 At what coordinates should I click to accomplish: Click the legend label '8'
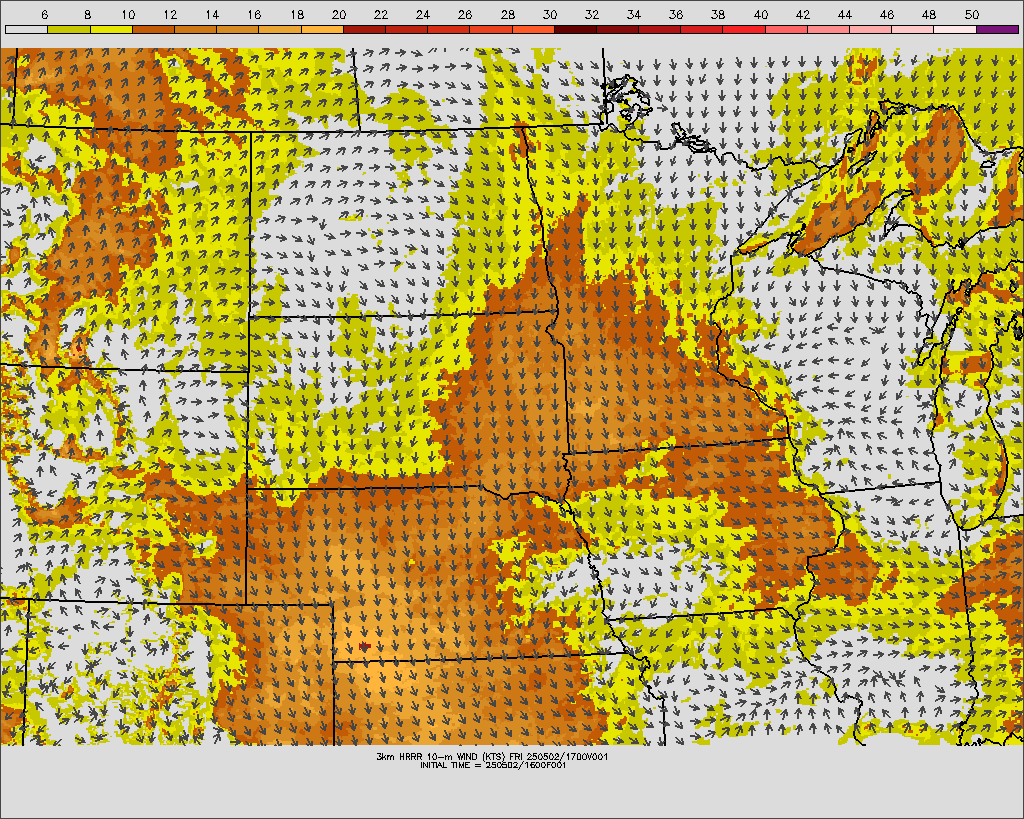pos(87,14)
